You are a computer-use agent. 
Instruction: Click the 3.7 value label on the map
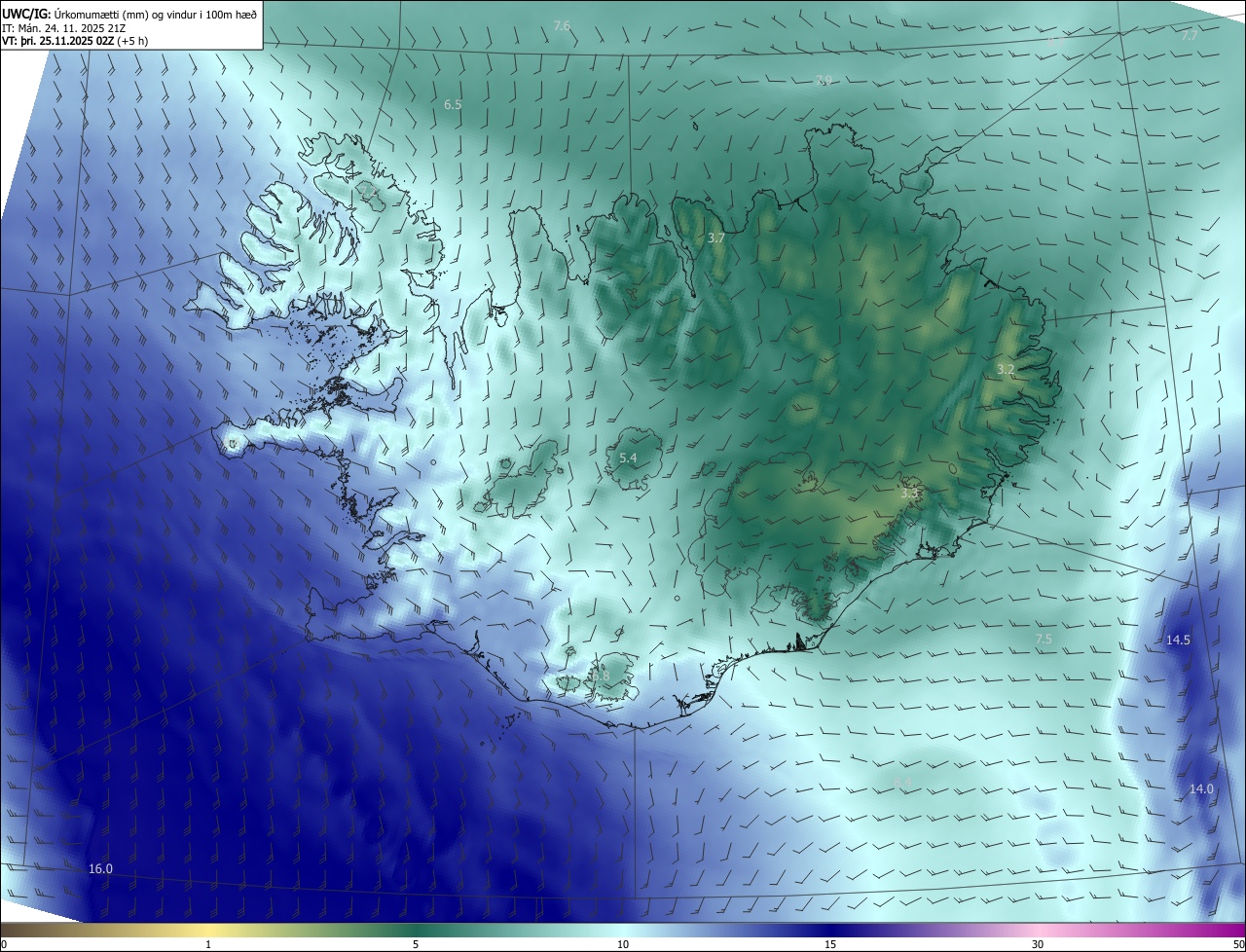tap(716, 238)
